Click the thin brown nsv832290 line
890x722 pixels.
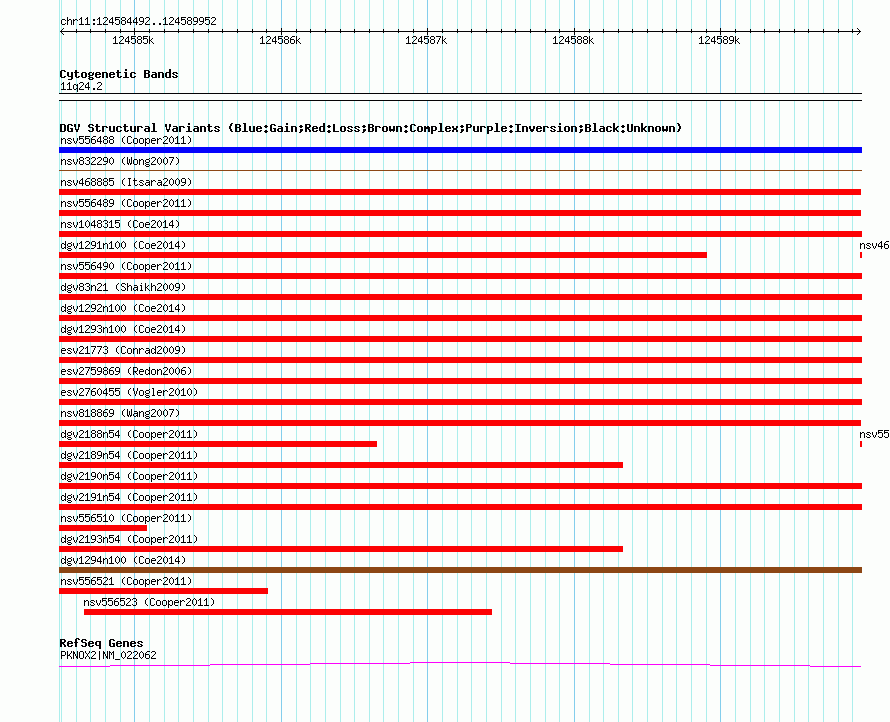pyautogui.click(x=460, y=170)
